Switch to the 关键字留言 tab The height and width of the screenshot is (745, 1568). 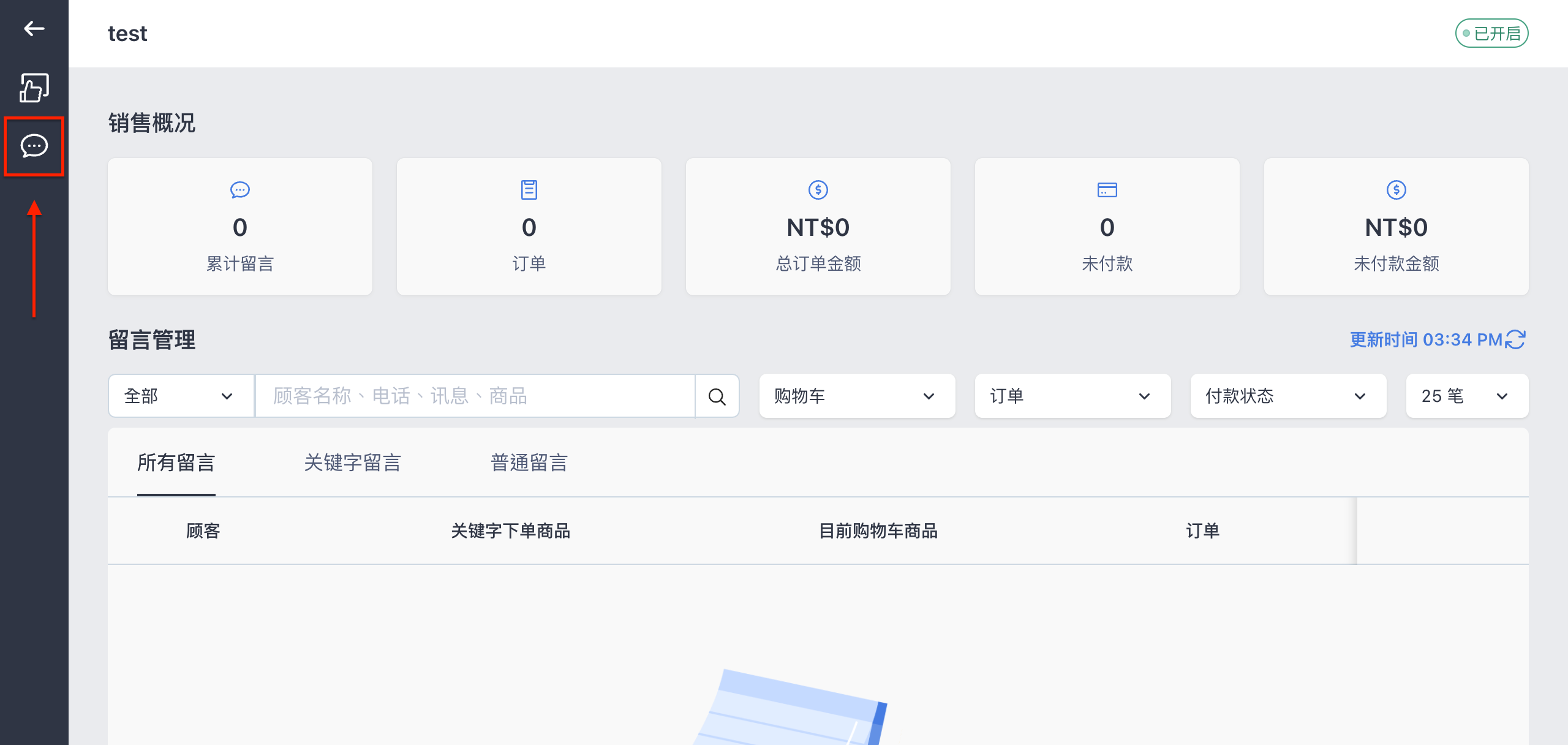tap(353, 463)
